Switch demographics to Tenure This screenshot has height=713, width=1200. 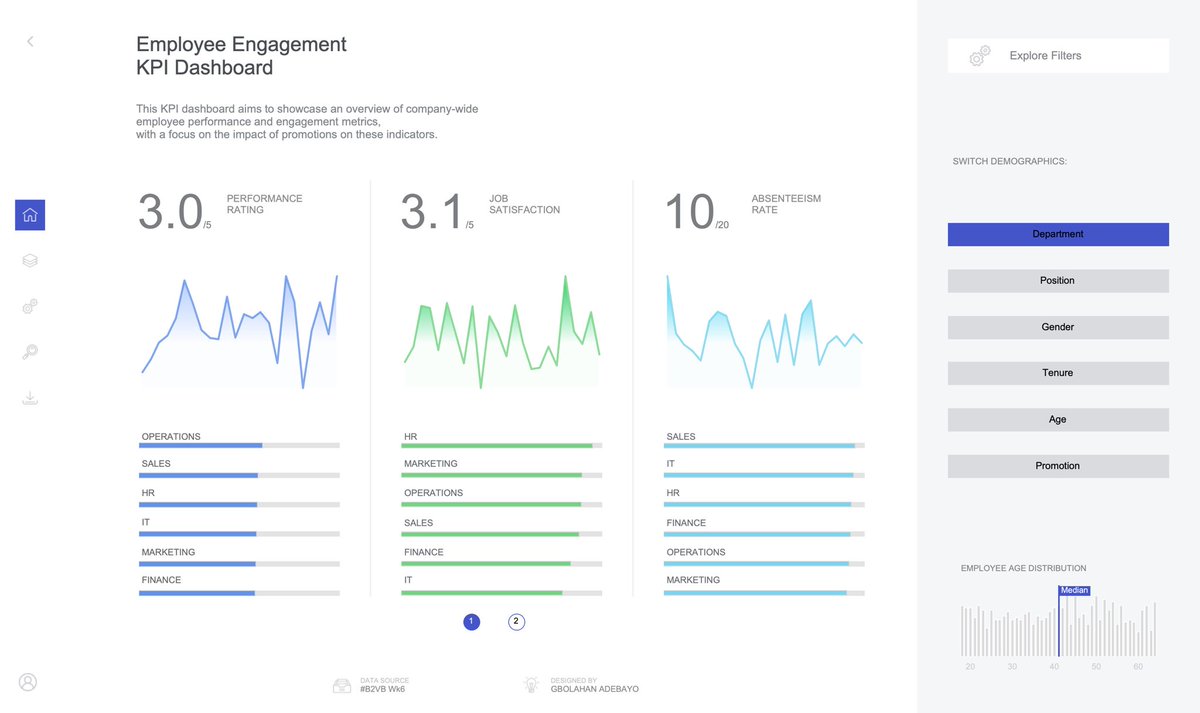point(1058,373)
